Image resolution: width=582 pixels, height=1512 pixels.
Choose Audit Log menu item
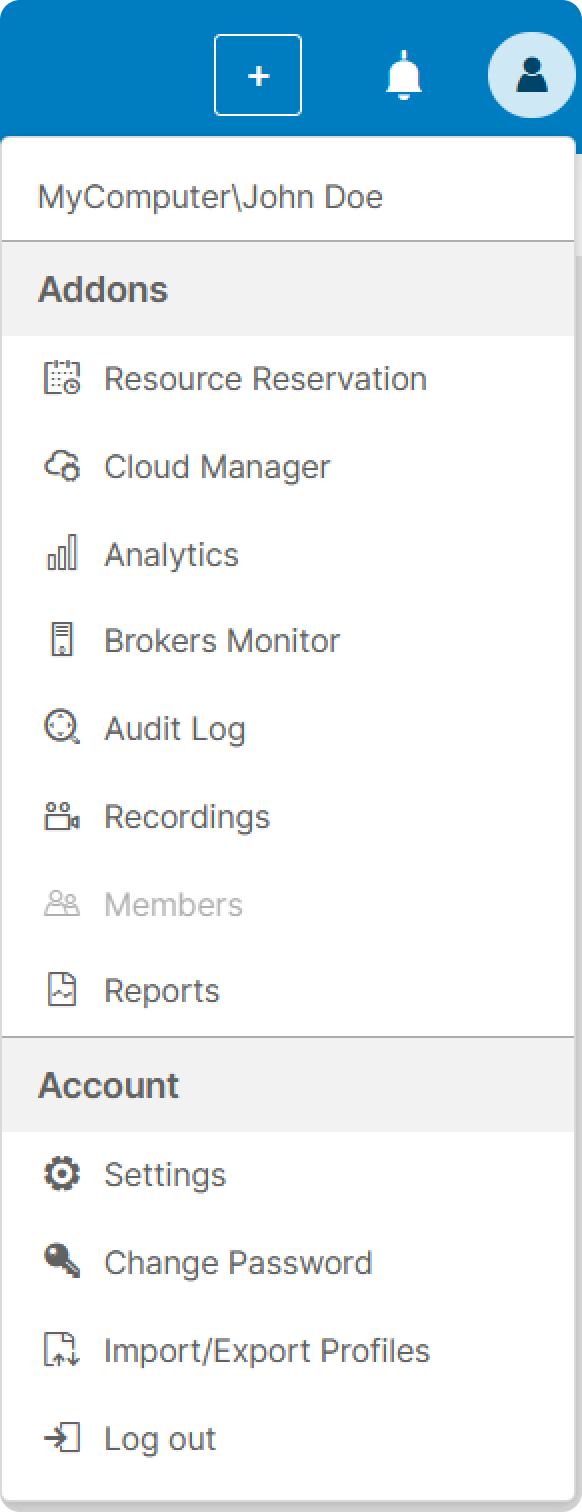tap(289, 729)
